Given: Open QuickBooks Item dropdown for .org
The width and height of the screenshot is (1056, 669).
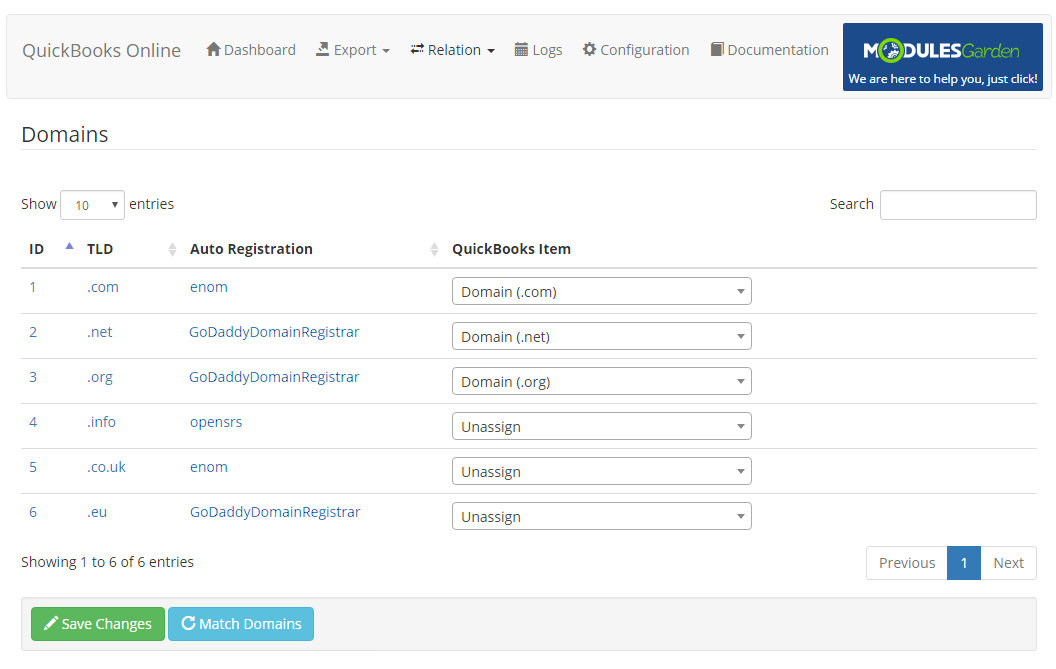Looking at the screenshot, I should tap(601, 381).
